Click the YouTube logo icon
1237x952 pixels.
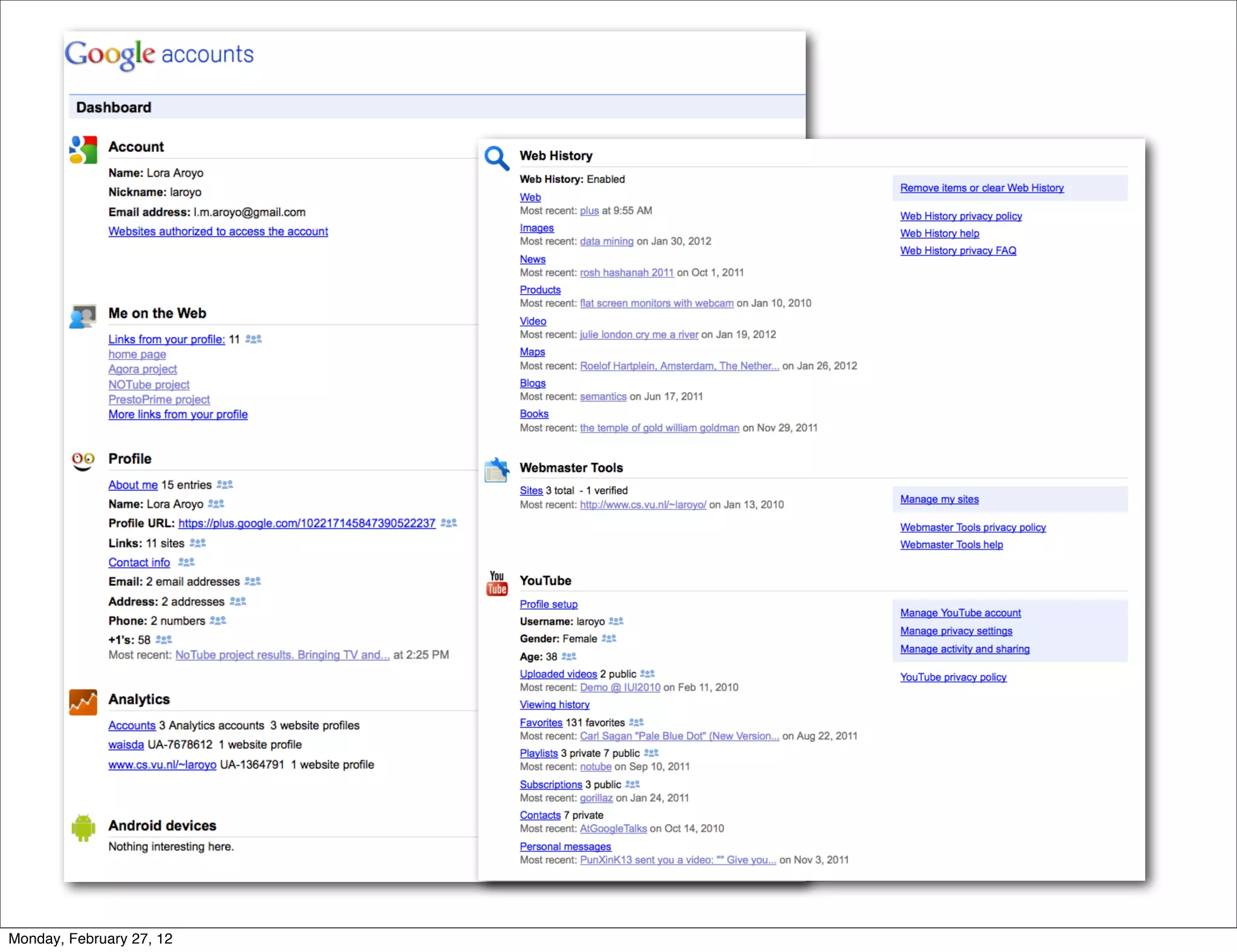(497, 584)
